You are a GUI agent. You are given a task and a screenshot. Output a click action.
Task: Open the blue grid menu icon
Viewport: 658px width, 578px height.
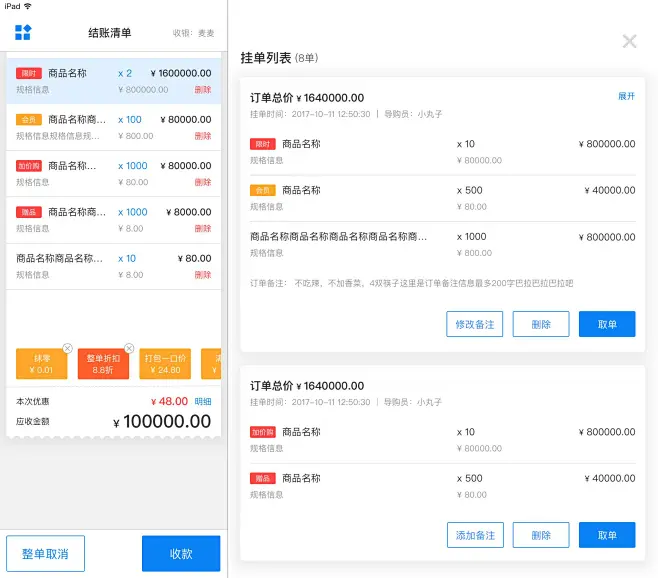click(23, 33)
